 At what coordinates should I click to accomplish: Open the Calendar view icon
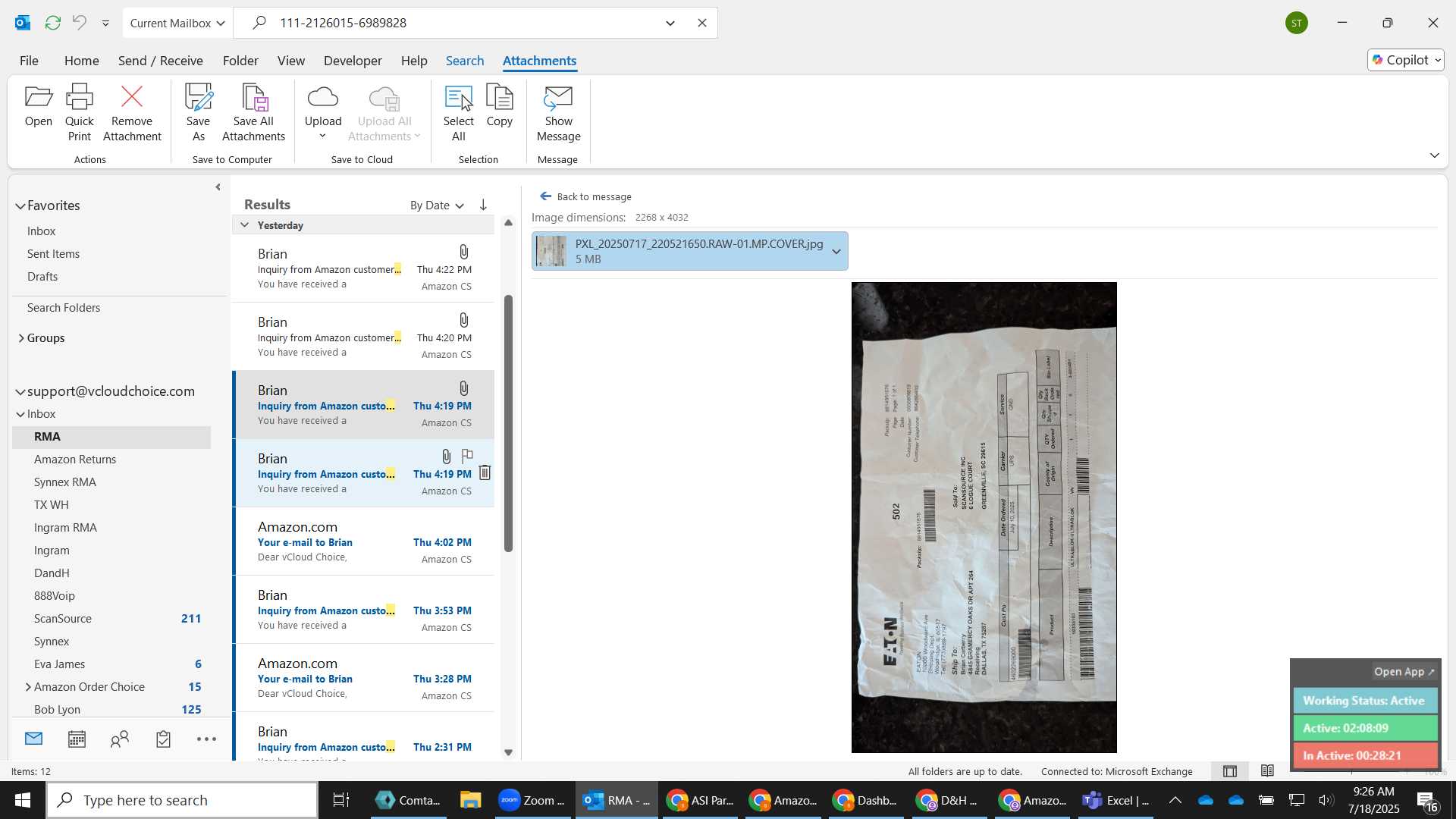tap(77, 739)
